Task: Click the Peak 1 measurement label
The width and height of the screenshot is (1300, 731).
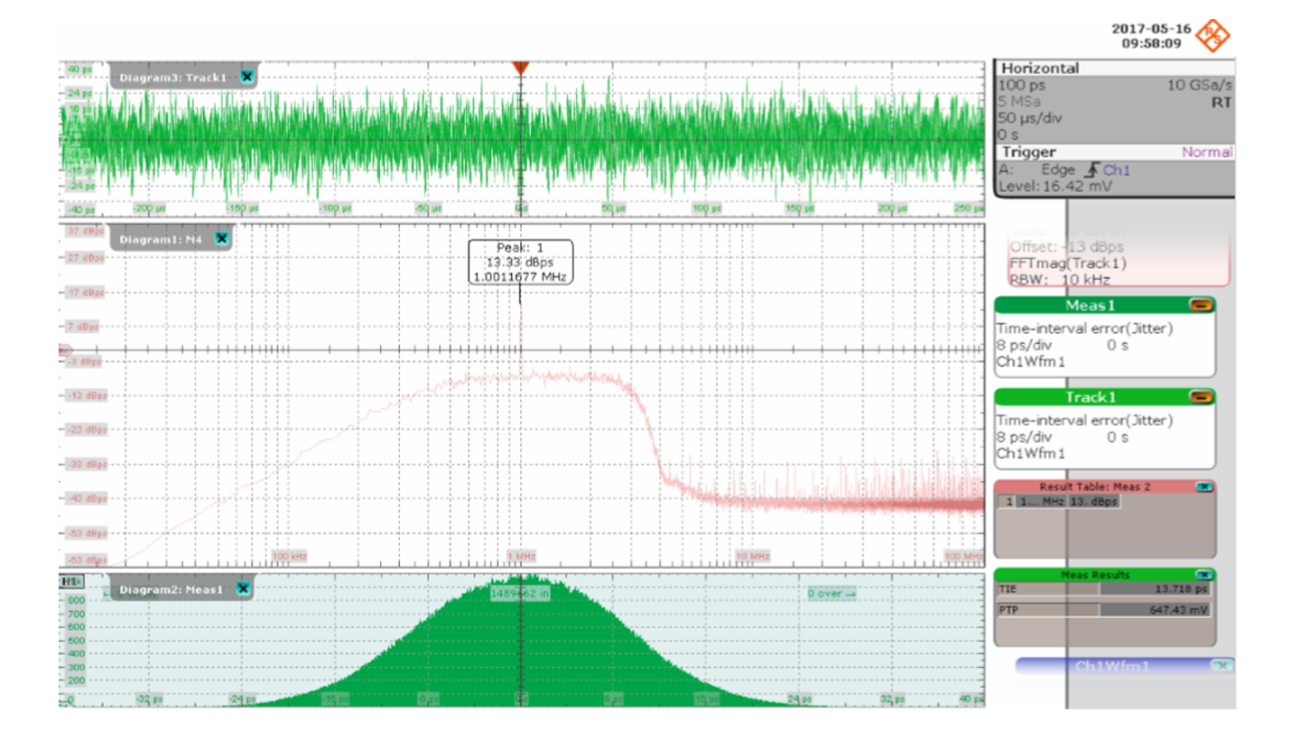Action: pyautogui.click(x=519, y=262)
